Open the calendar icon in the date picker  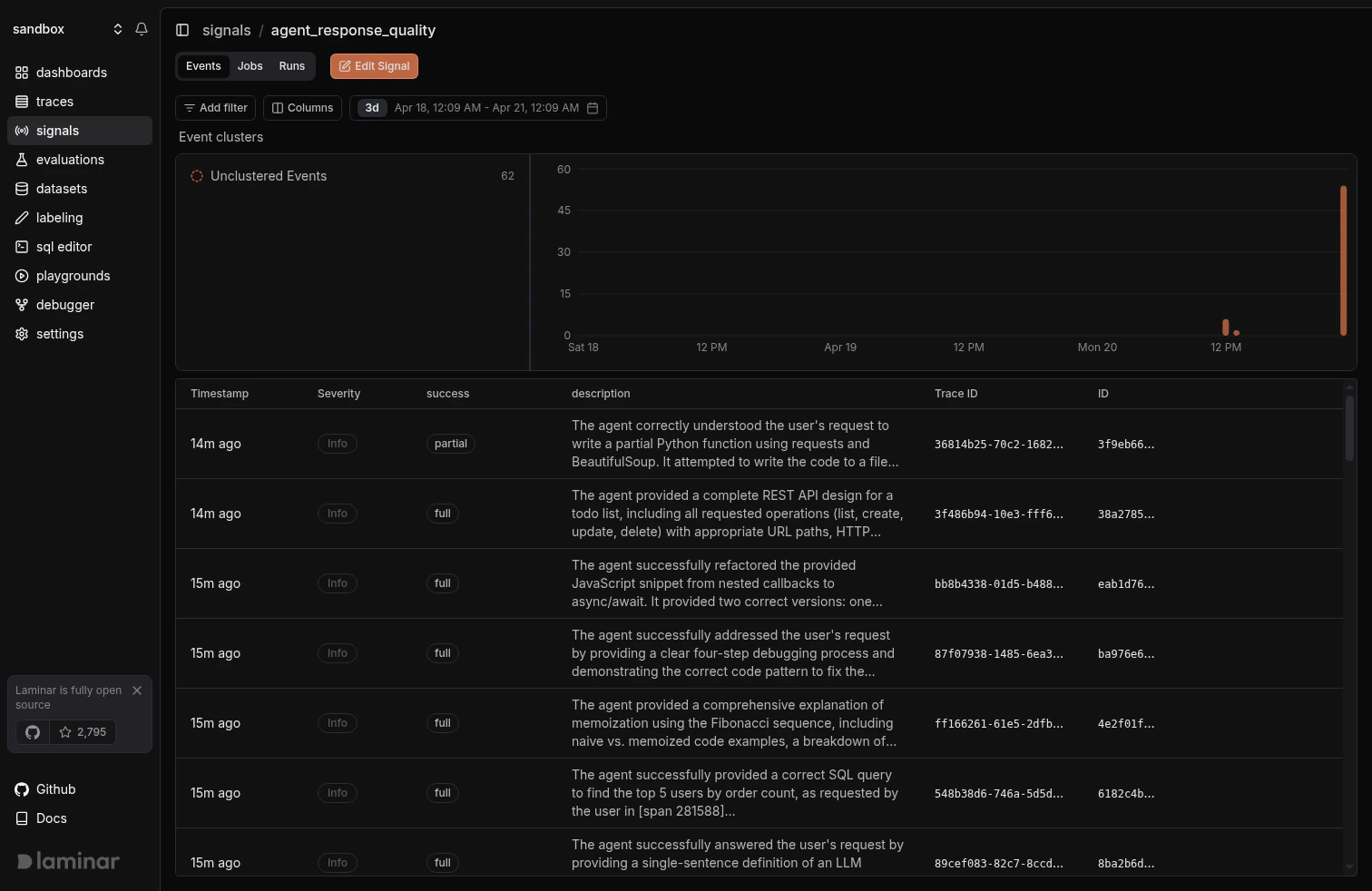point(593,107)
